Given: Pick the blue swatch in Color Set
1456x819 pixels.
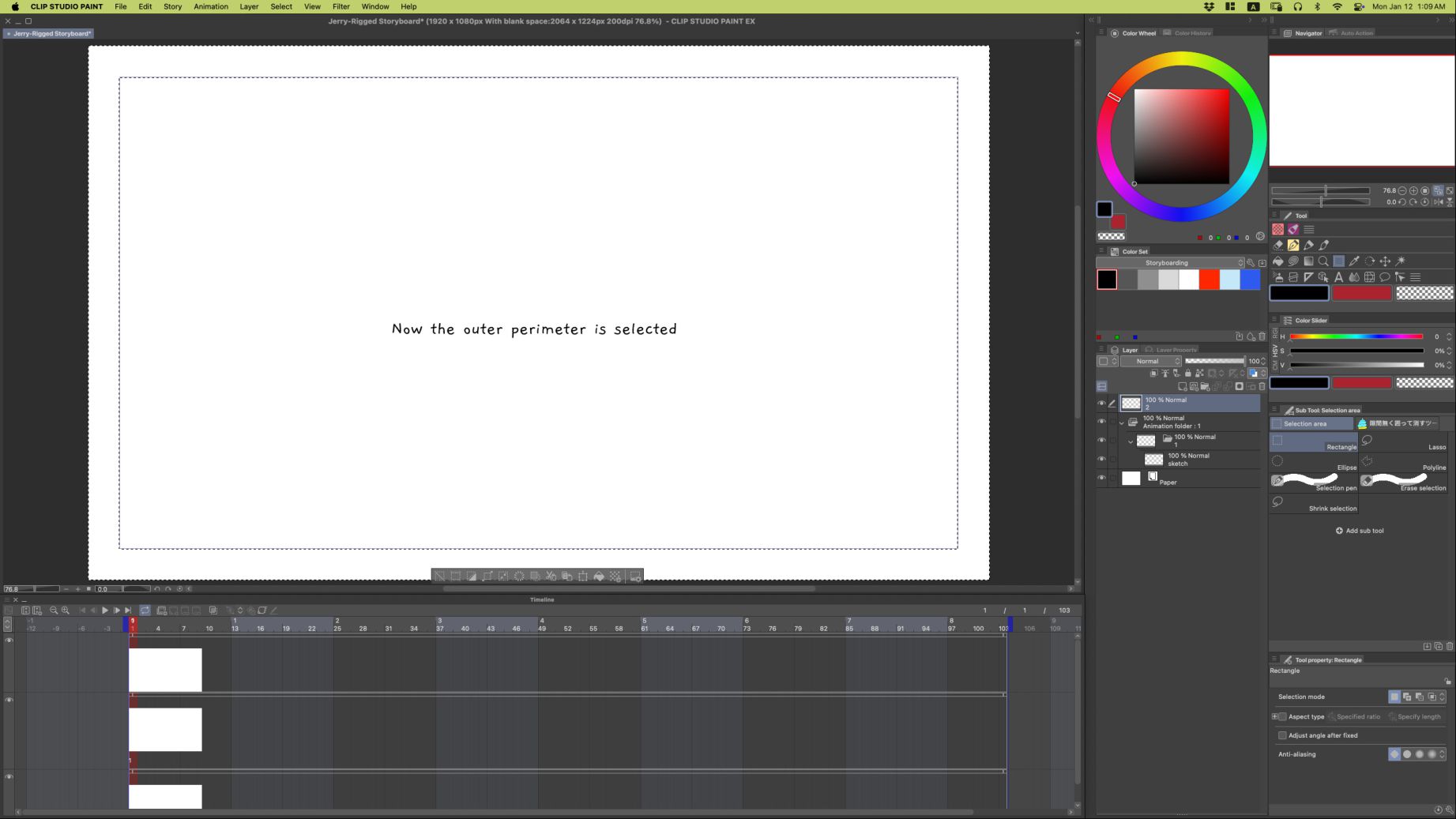Looking at the screenshot, I should [x=1250, y=280].
